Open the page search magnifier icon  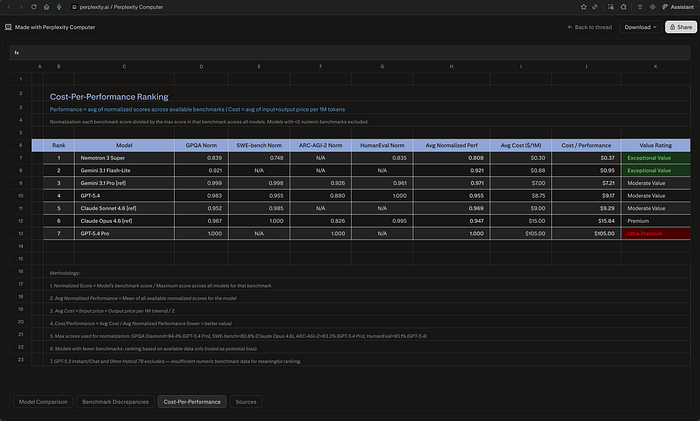(x=611, y=7)
